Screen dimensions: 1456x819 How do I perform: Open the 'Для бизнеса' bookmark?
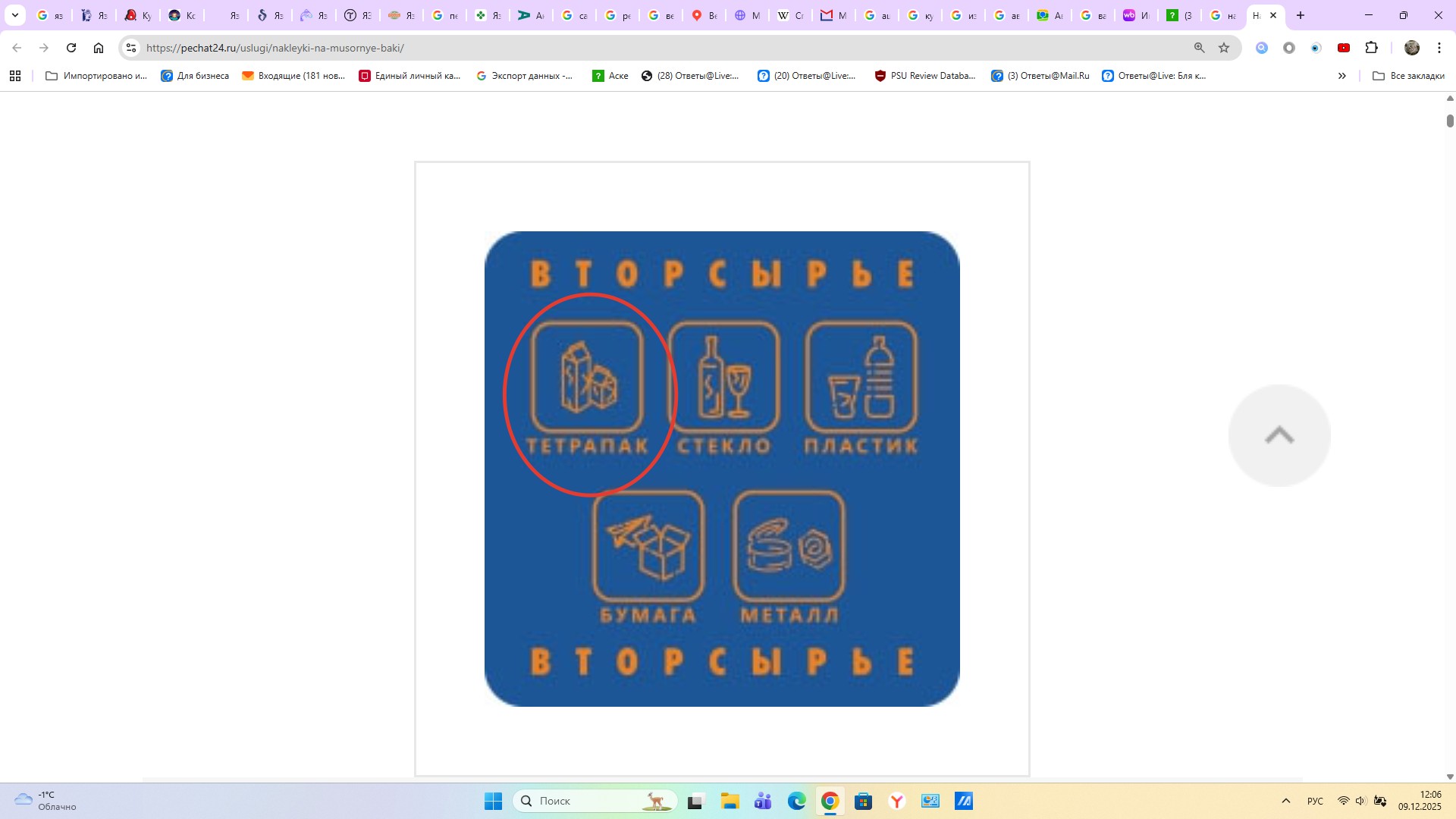coord(195,76)
